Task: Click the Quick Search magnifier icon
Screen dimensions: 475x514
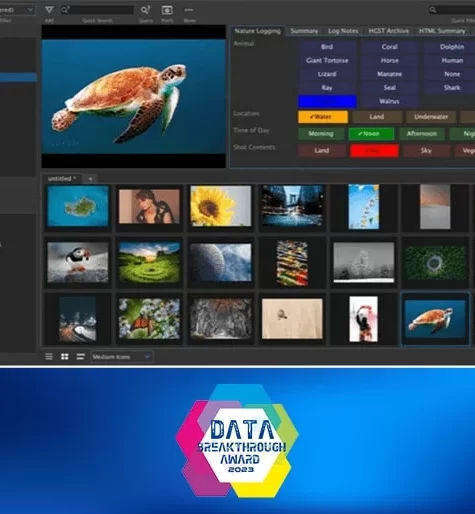Action: (65, 10)
